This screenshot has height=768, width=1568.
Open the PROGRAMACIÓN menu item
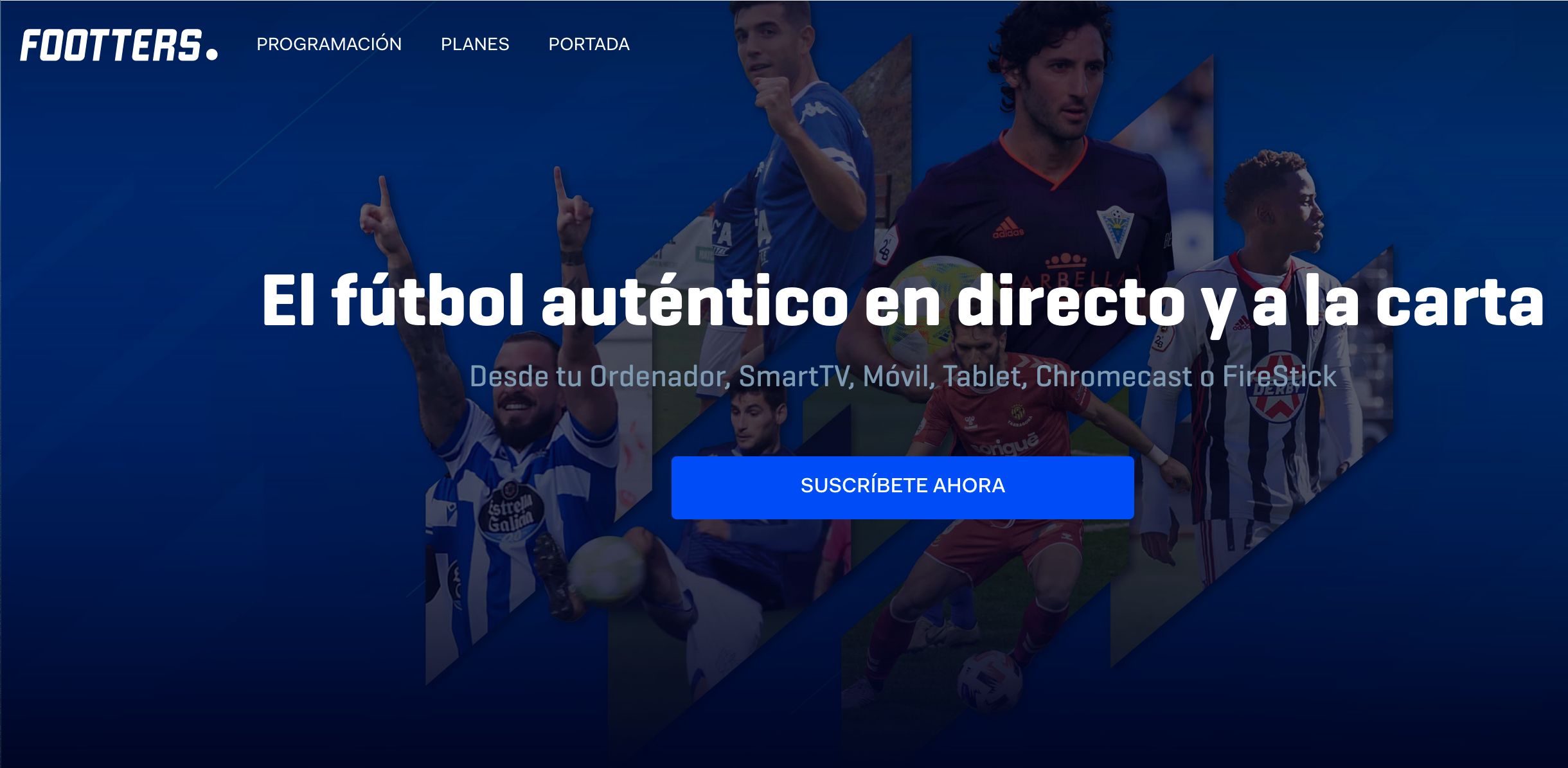(x=329, y=44)
